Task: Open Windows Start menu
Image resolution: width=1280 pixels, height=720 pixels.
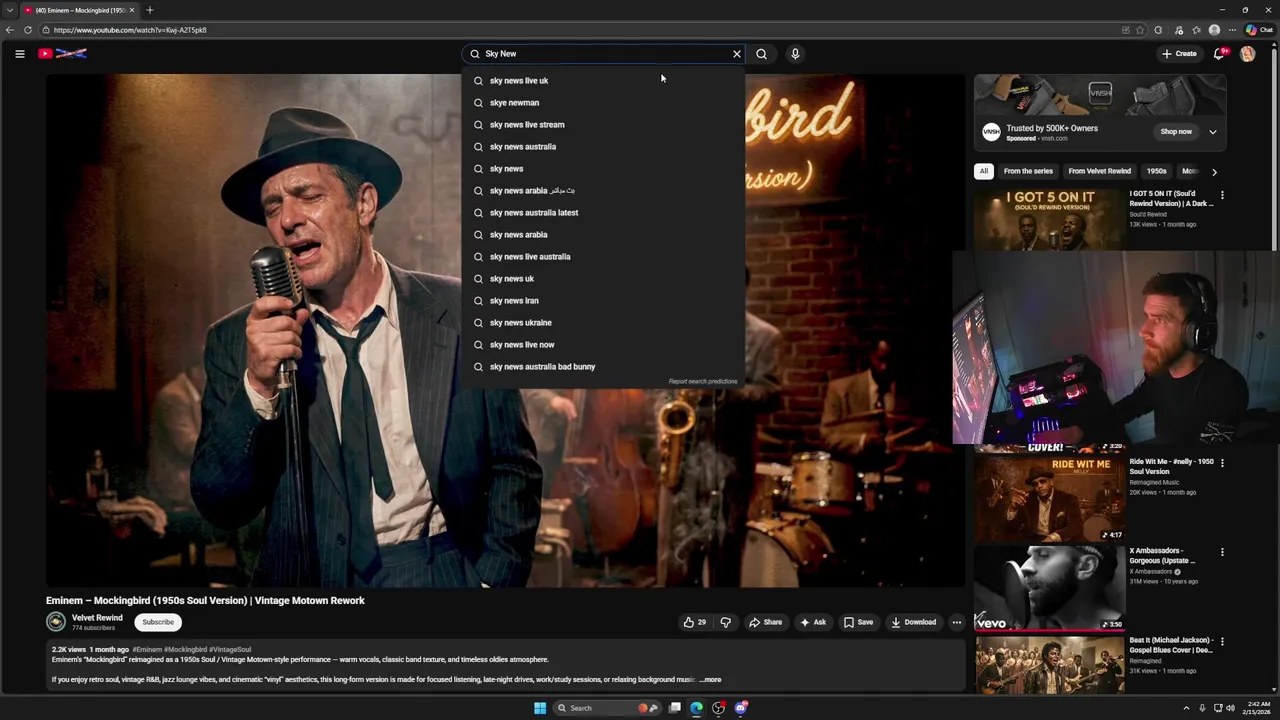Action: click(x=540, y=708)
